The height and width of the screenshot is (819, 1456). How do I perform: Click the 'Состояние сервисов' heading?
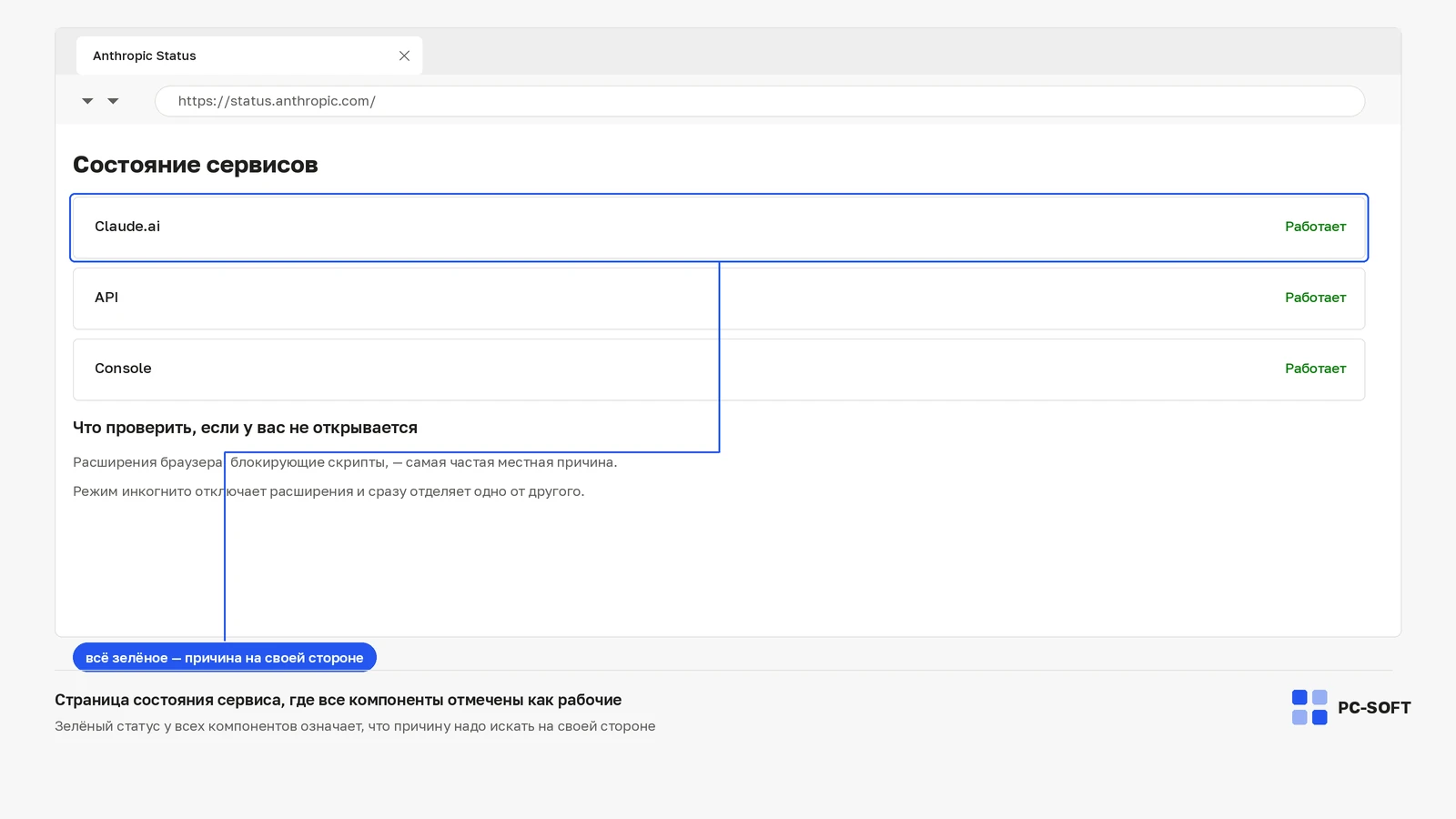click(x=196, y=165)
